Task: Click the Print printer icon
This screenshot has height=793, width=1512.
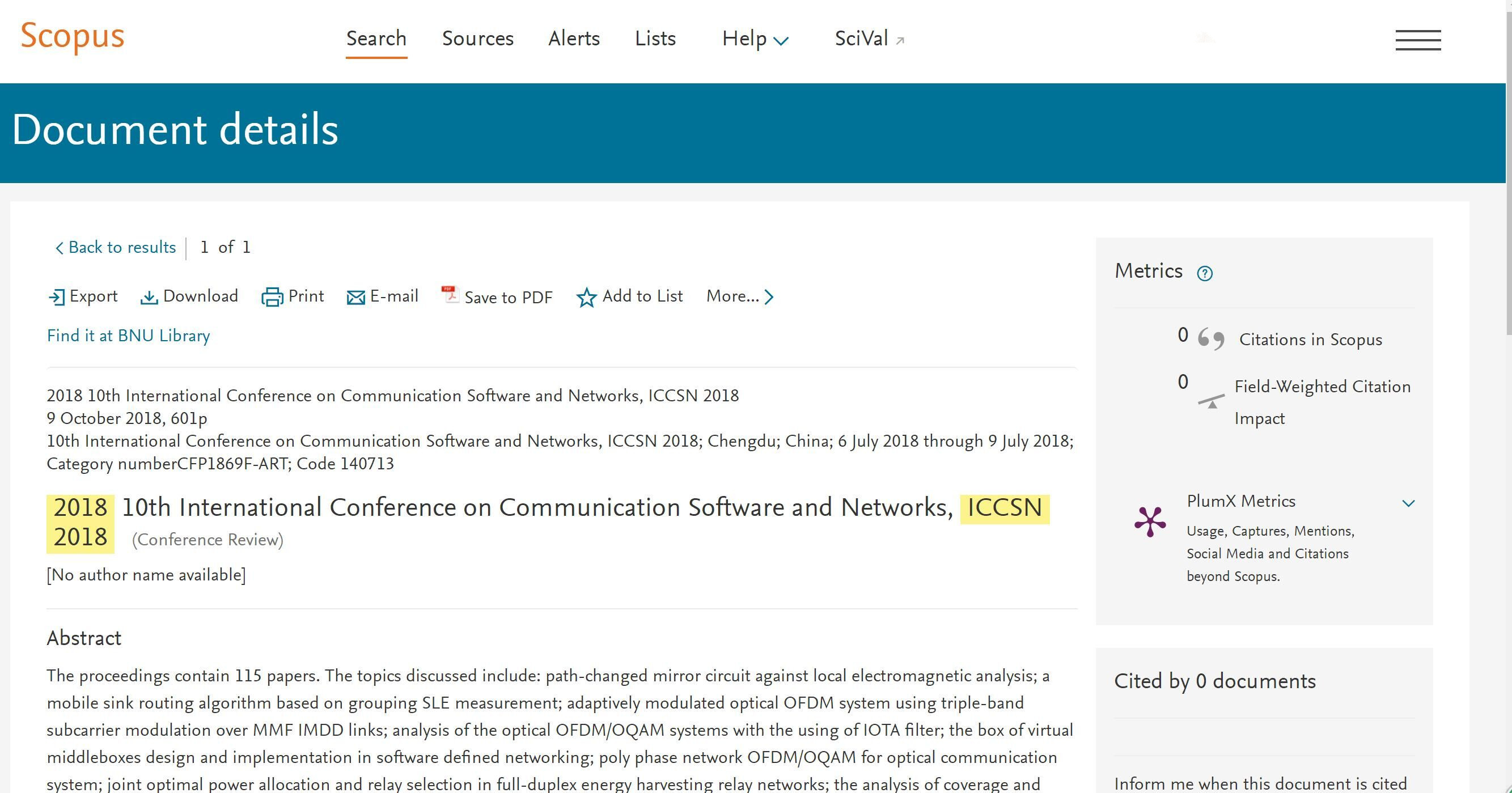Action: point(272,297)
